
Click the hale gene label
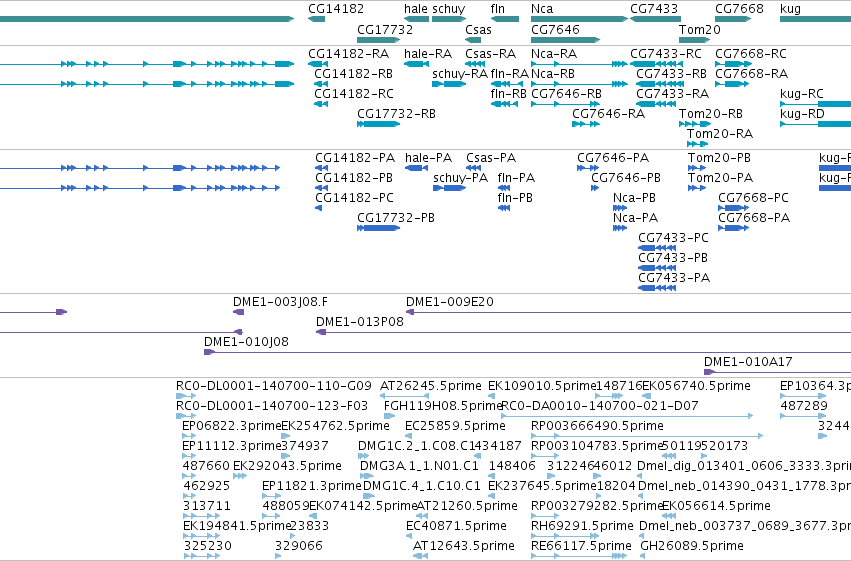416,9
